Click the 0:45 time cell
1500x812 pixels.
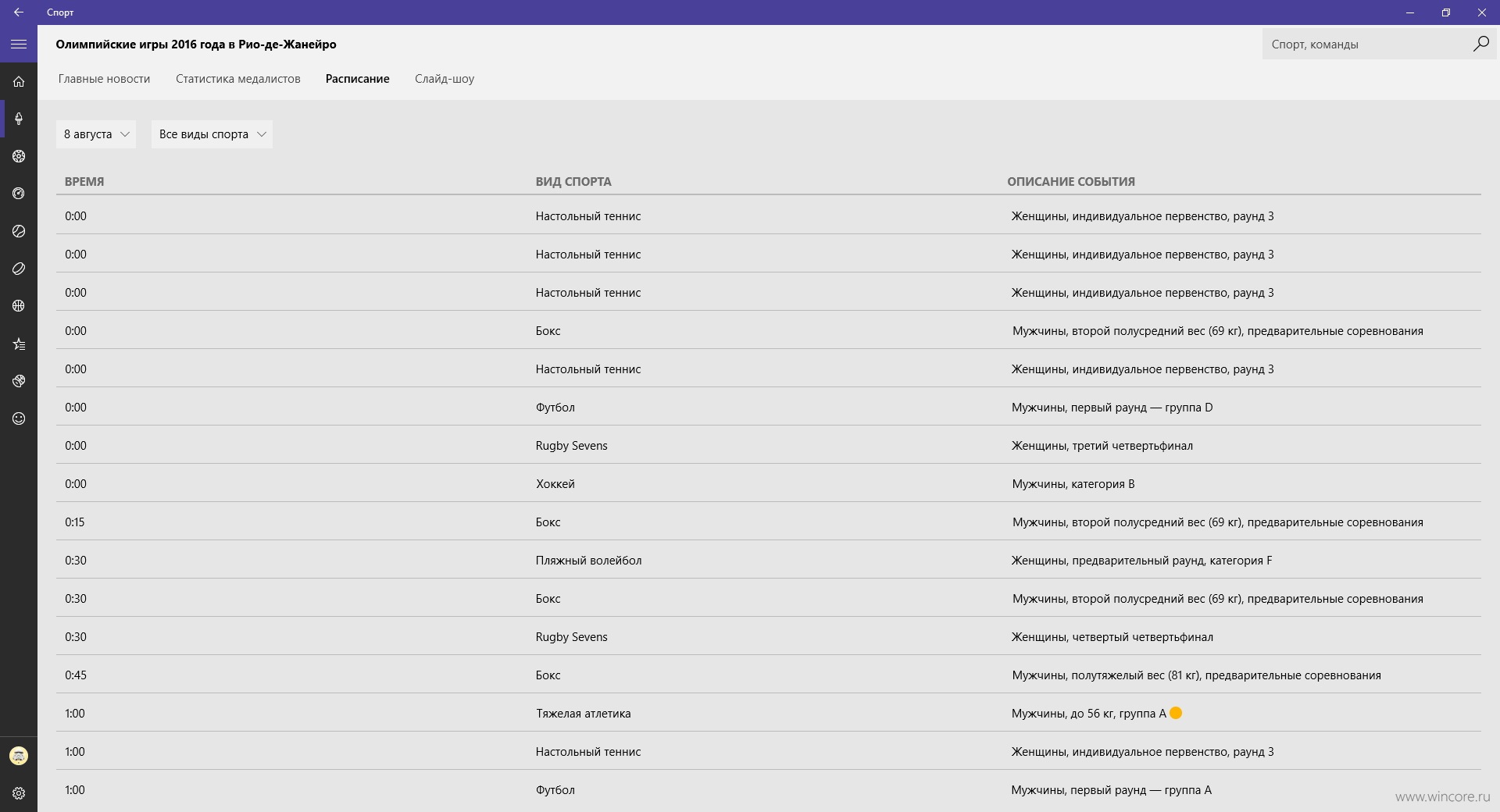click(x=76, y=675)
